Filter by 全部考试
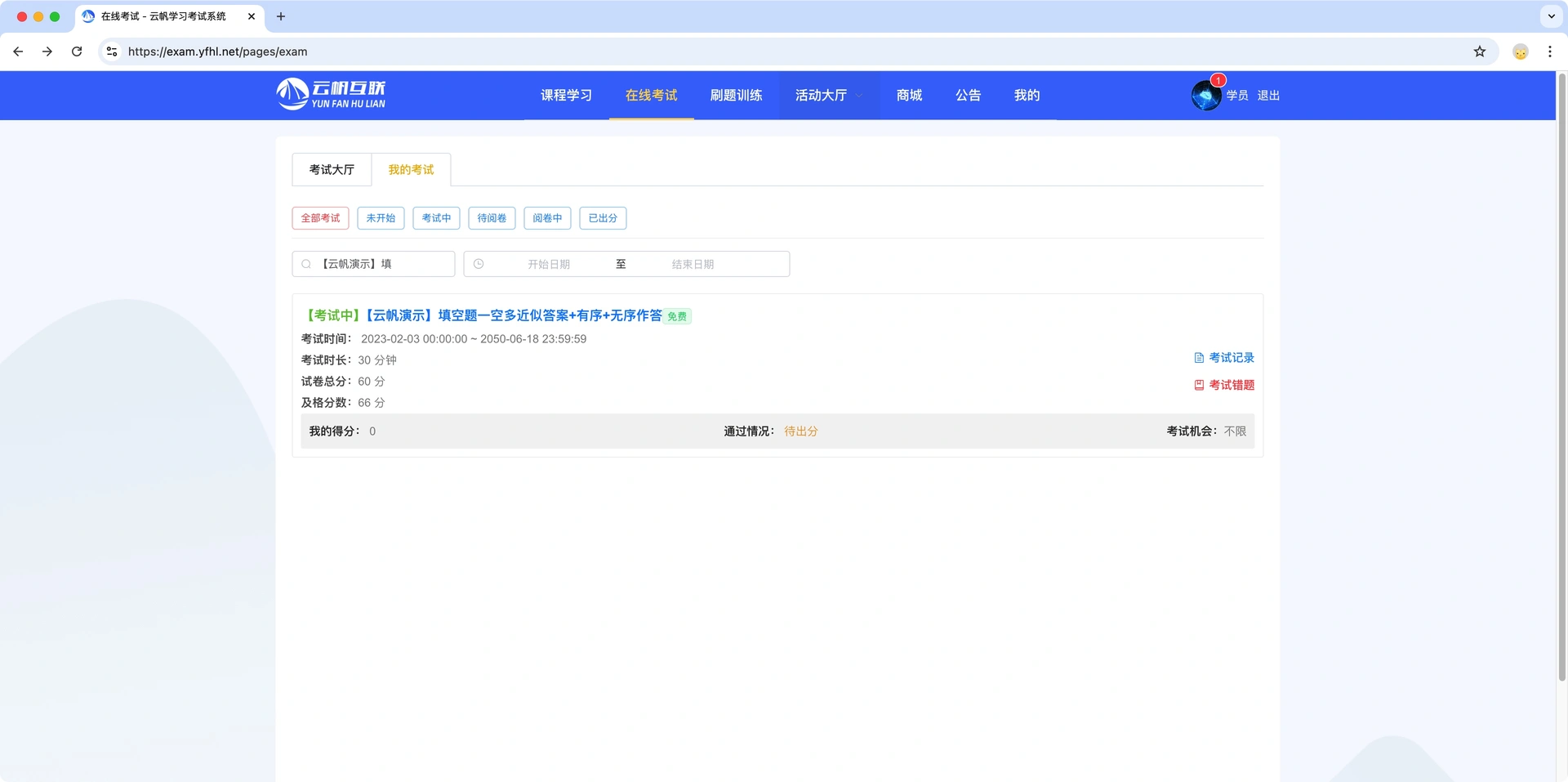This screenshot has height=782, width=1568. coord(320,218)
